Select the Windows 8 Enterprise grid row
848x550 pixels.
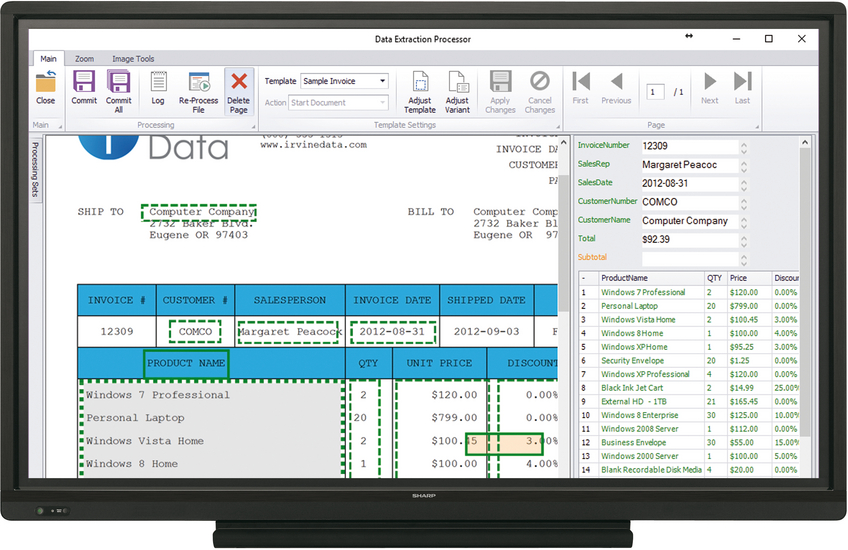point(688,415)
